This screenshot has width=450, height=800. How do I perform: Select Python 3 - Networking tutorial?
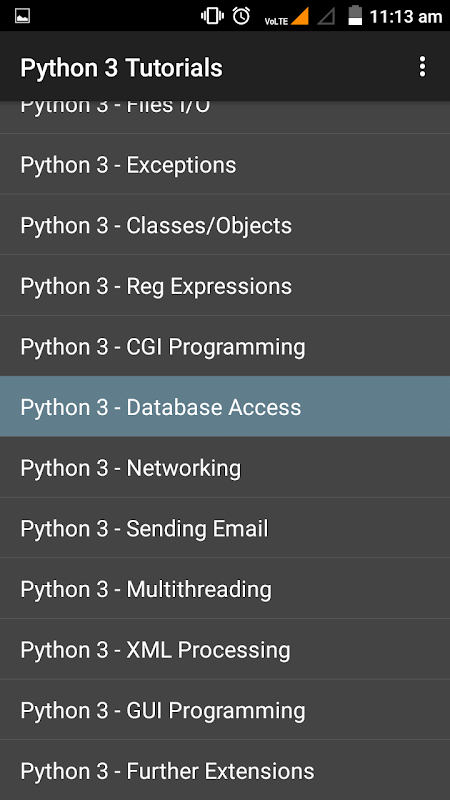click(x=225, y=467)
